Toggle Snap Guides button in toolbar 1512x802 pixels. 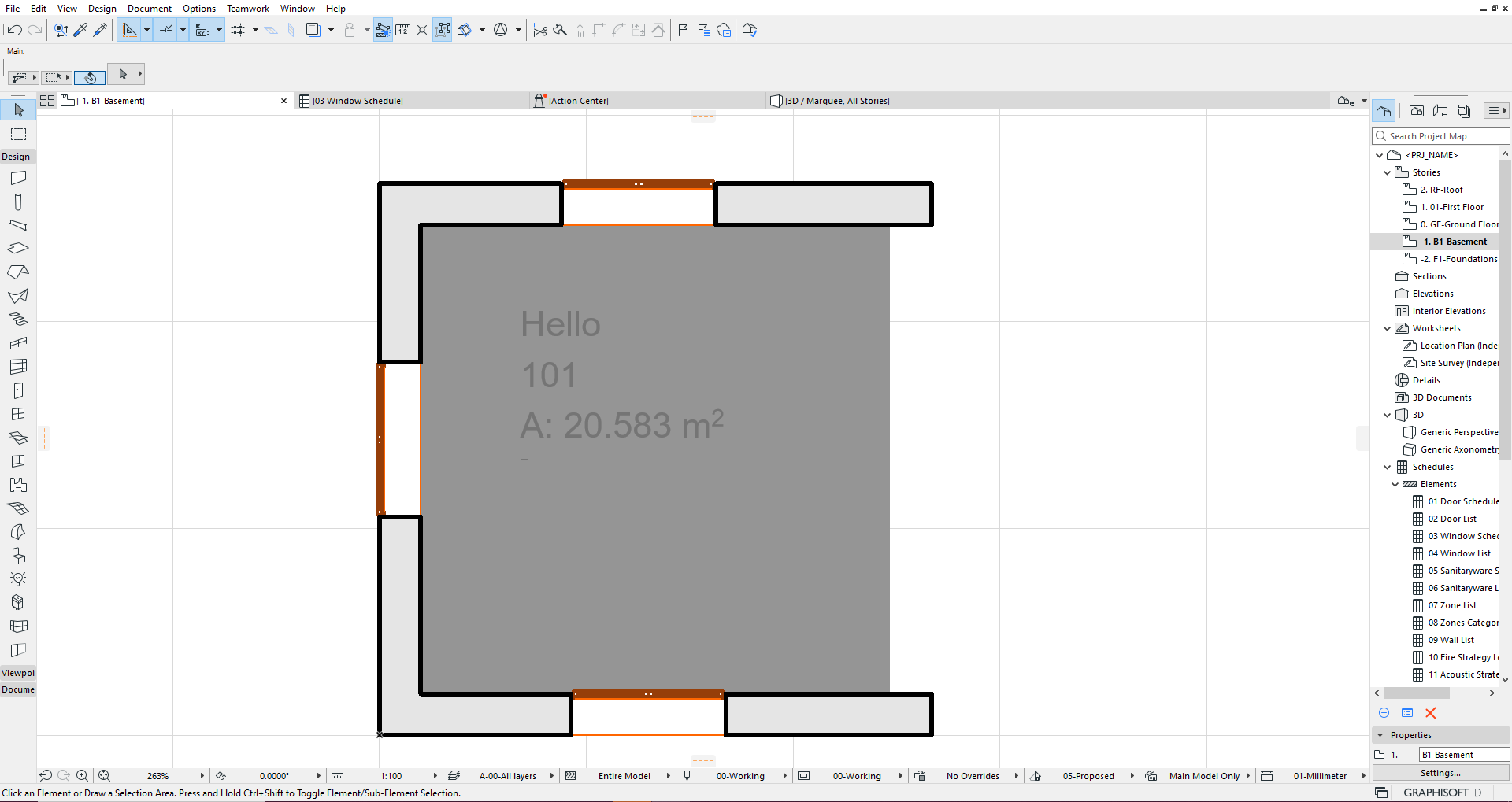[166, 30]
